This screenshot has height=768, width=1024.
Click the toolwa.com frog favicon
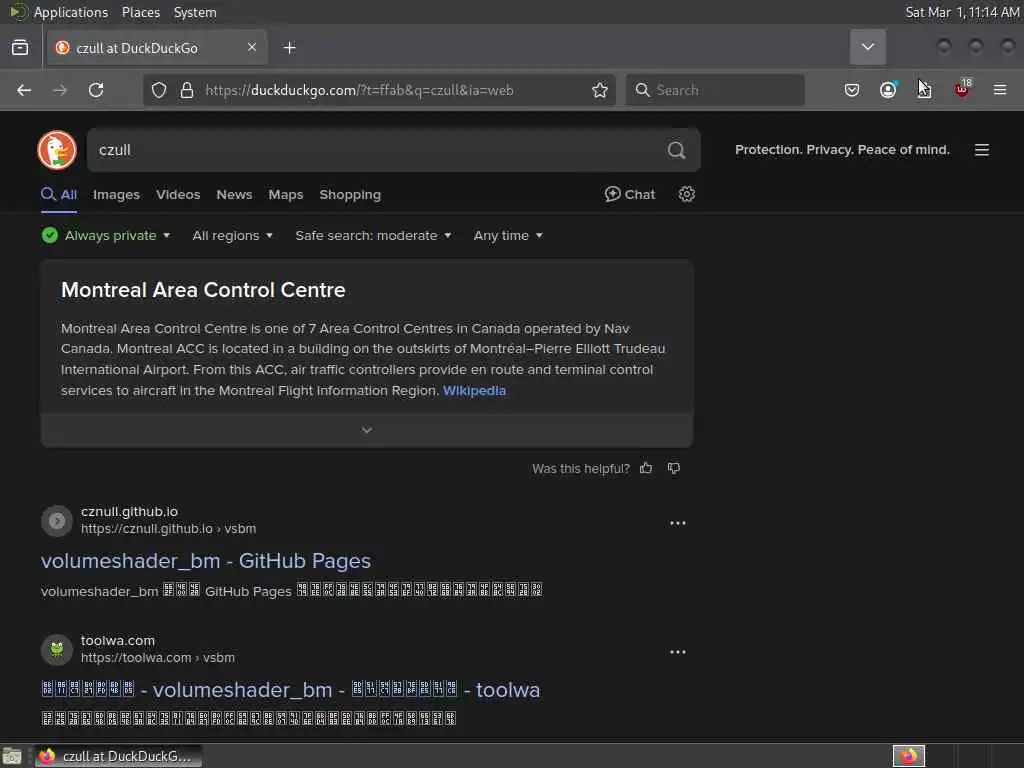click(x=57, y=649)
